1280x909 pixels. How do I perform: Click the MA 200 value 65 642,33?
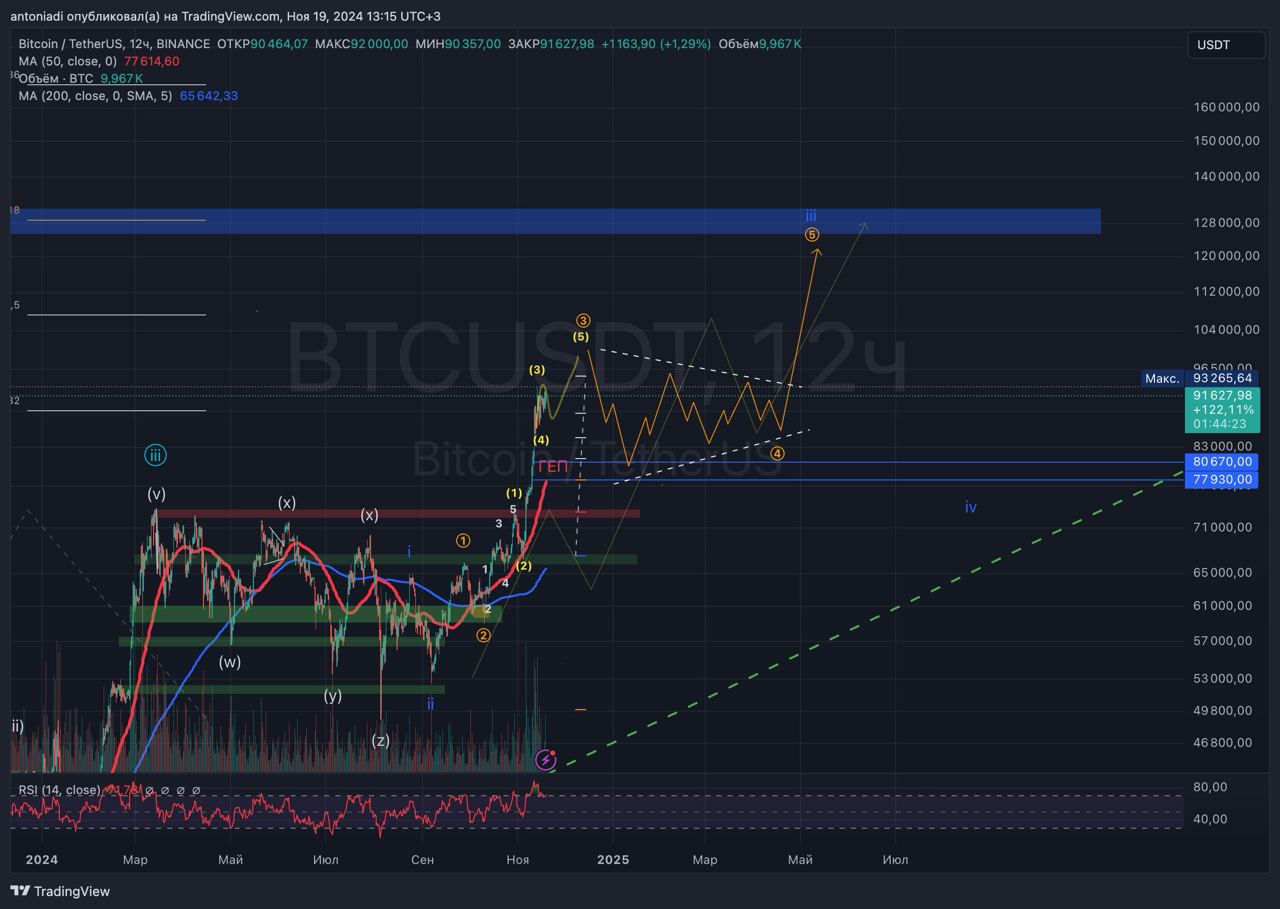[x=209, y=96]
